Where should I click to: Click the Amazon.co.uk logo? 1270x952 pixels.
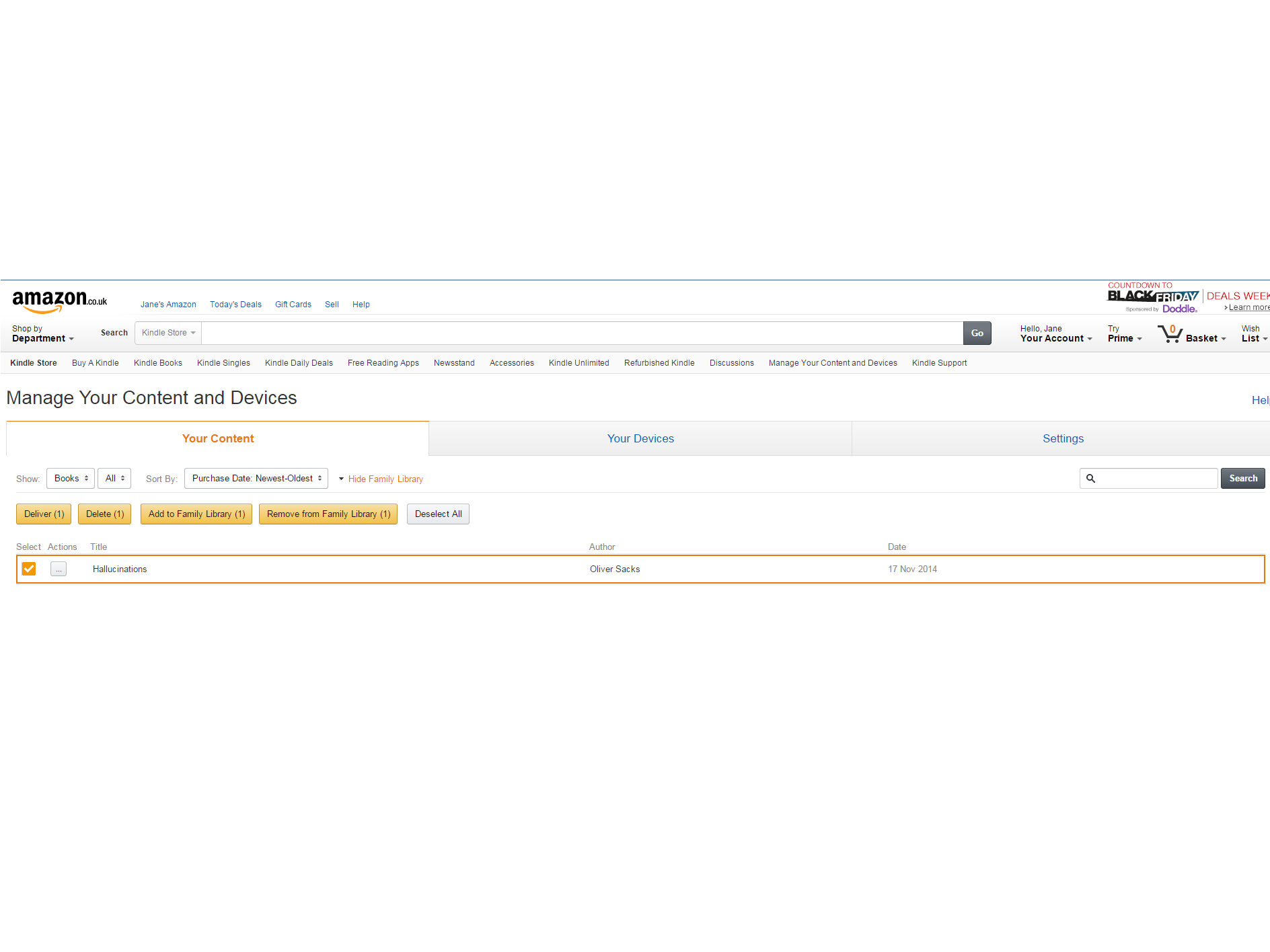tap(59, 301)
